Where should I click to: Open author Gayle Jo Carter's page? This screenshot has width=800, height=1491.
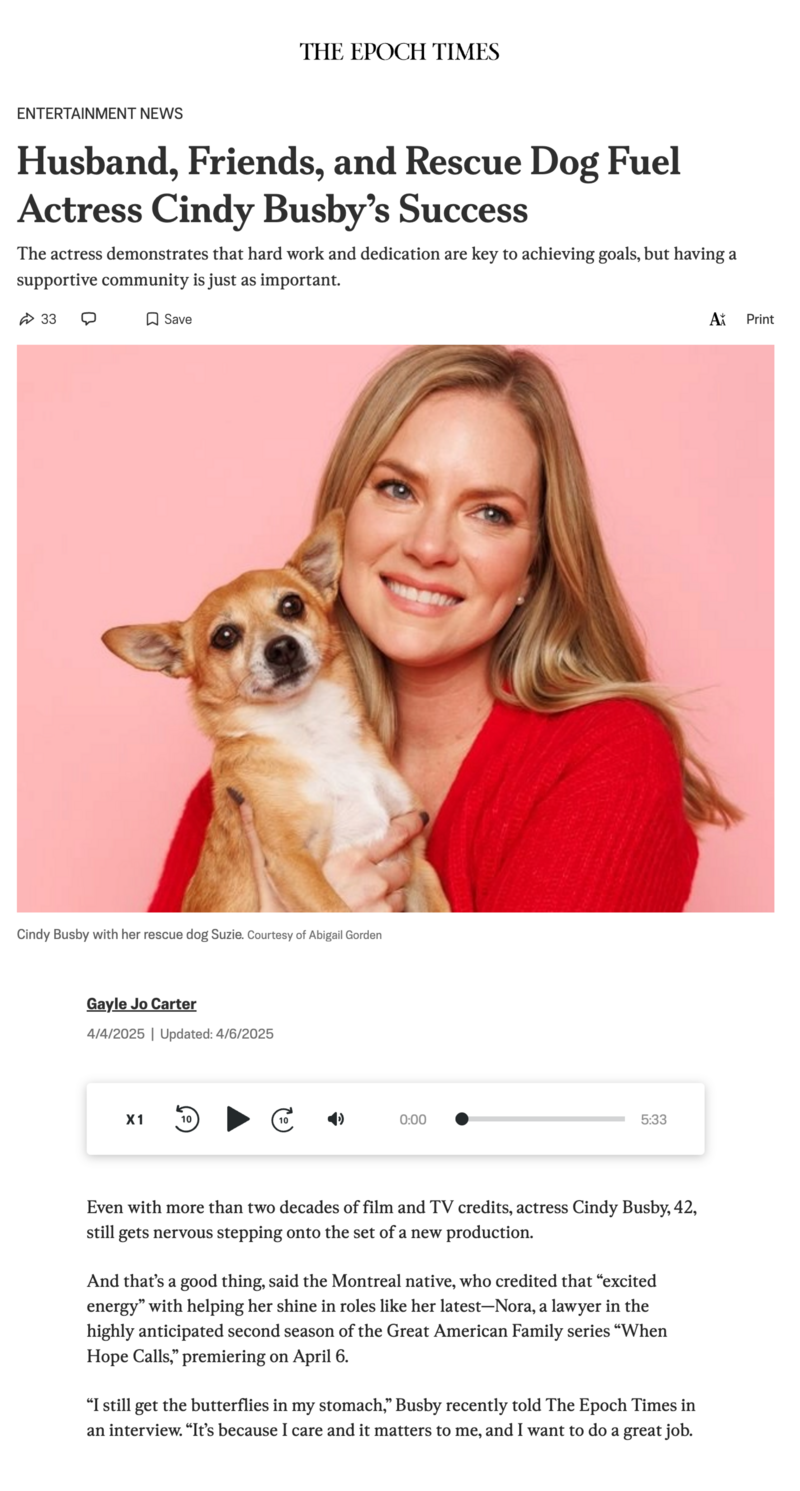pyautogui.click(x=141, y=1004)
